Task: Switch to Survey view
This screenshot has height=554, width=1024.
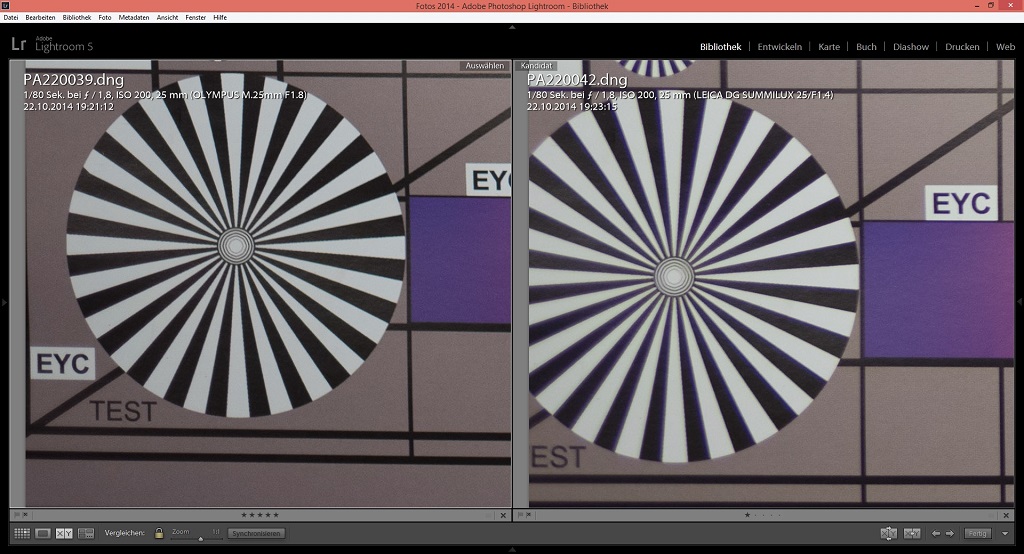Action: coord(86,534)
